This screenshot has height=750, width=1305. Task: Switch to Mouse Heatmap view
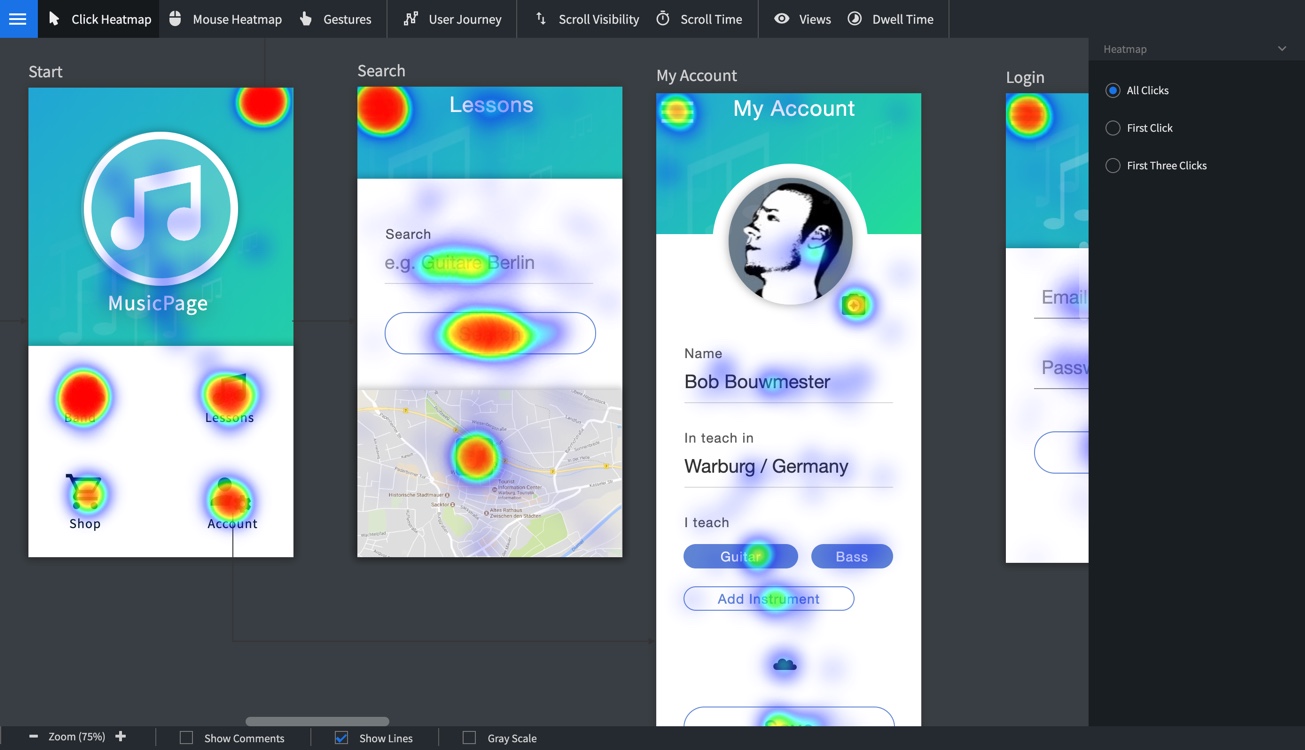[225, 19]
